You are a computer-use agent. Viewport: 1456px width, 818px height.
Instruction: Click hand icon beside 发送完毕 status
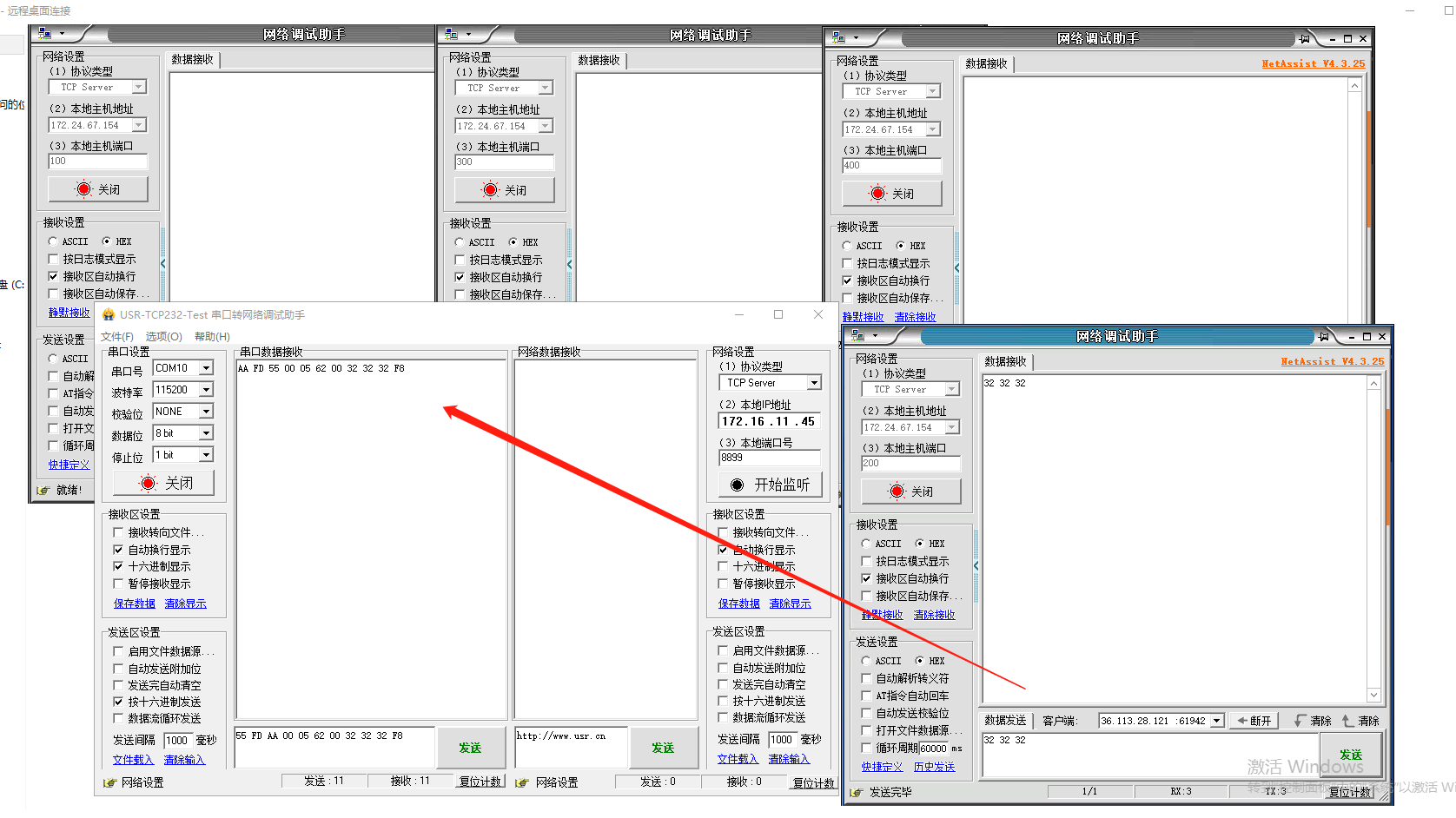click(857, 792)
